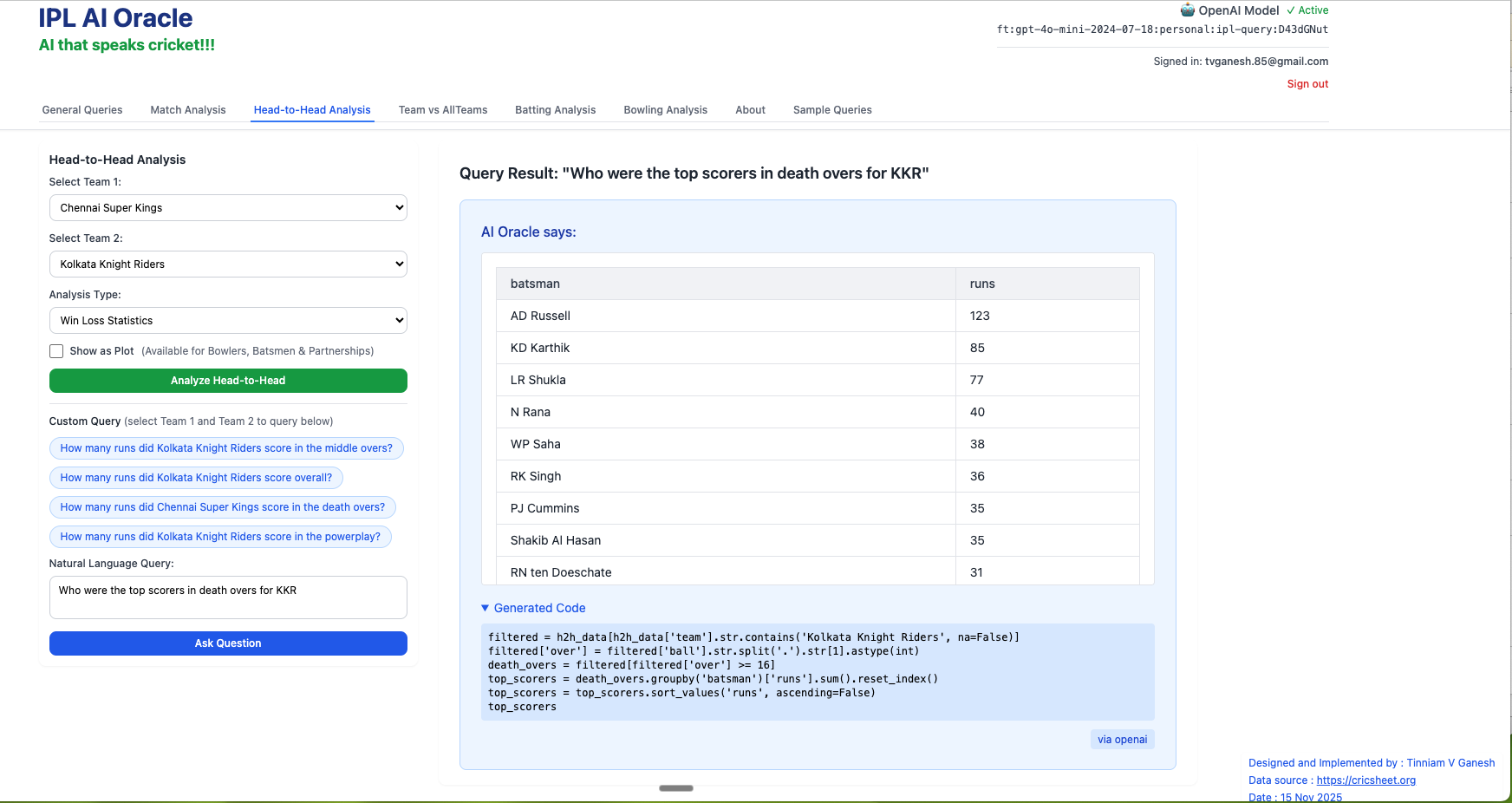Click the horizontal scrollbar below the results
The height and width of the screenshot is (803, 1512).
(x=676, y=788)
